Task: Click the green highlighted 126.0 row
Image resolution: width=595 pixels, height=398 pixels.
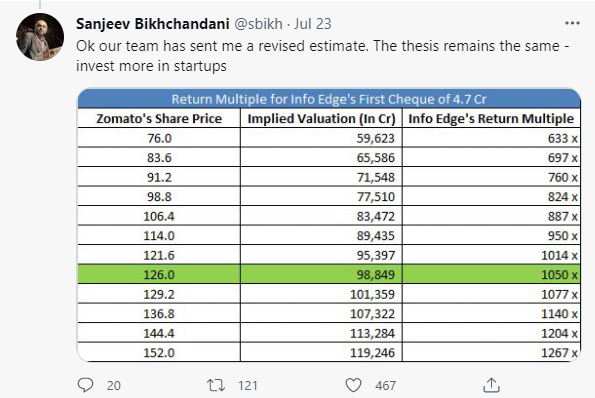Action: click(329, 274)
